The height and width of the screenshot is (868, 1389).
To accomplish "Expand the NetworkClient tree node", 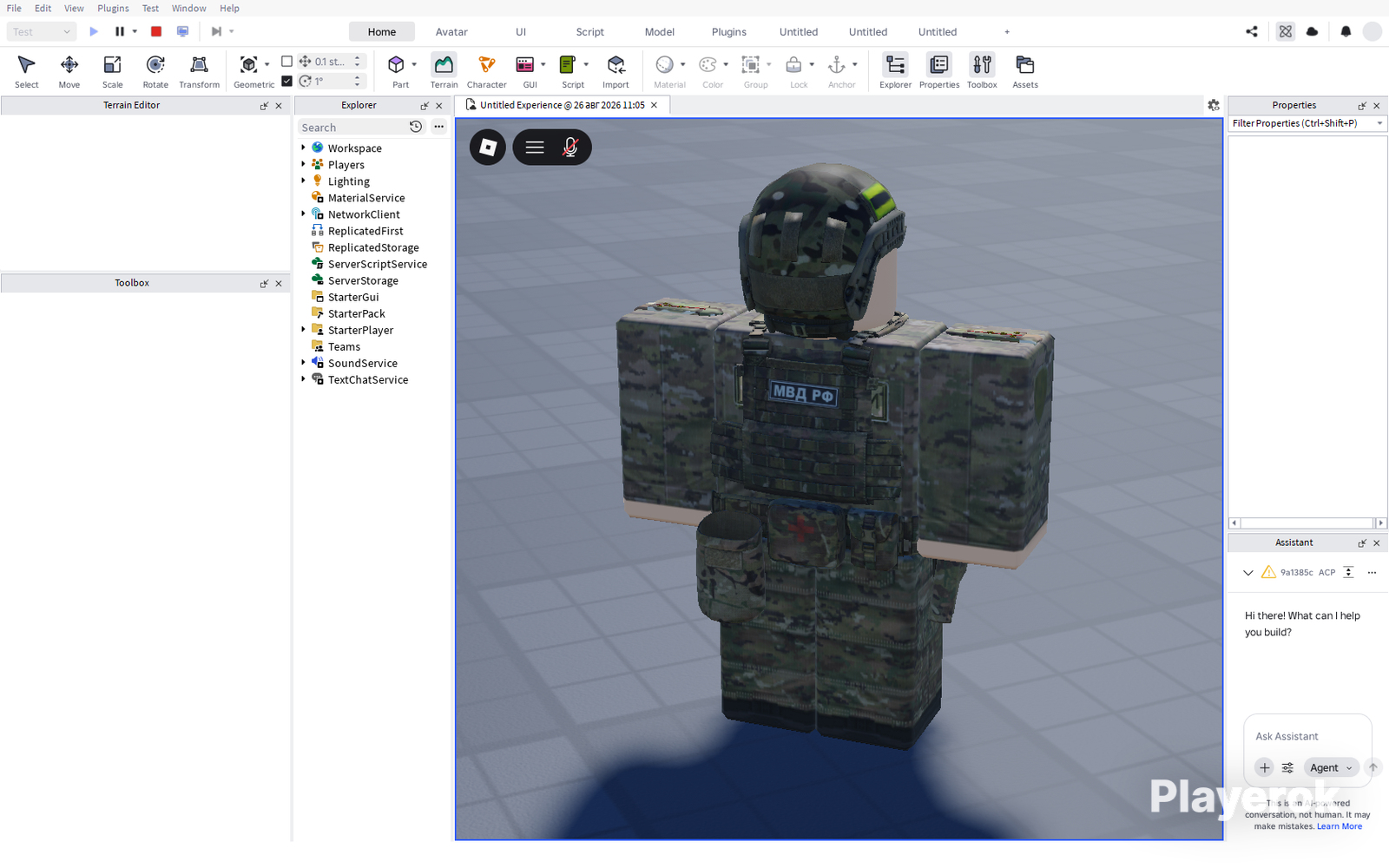I will coord(303,214).
